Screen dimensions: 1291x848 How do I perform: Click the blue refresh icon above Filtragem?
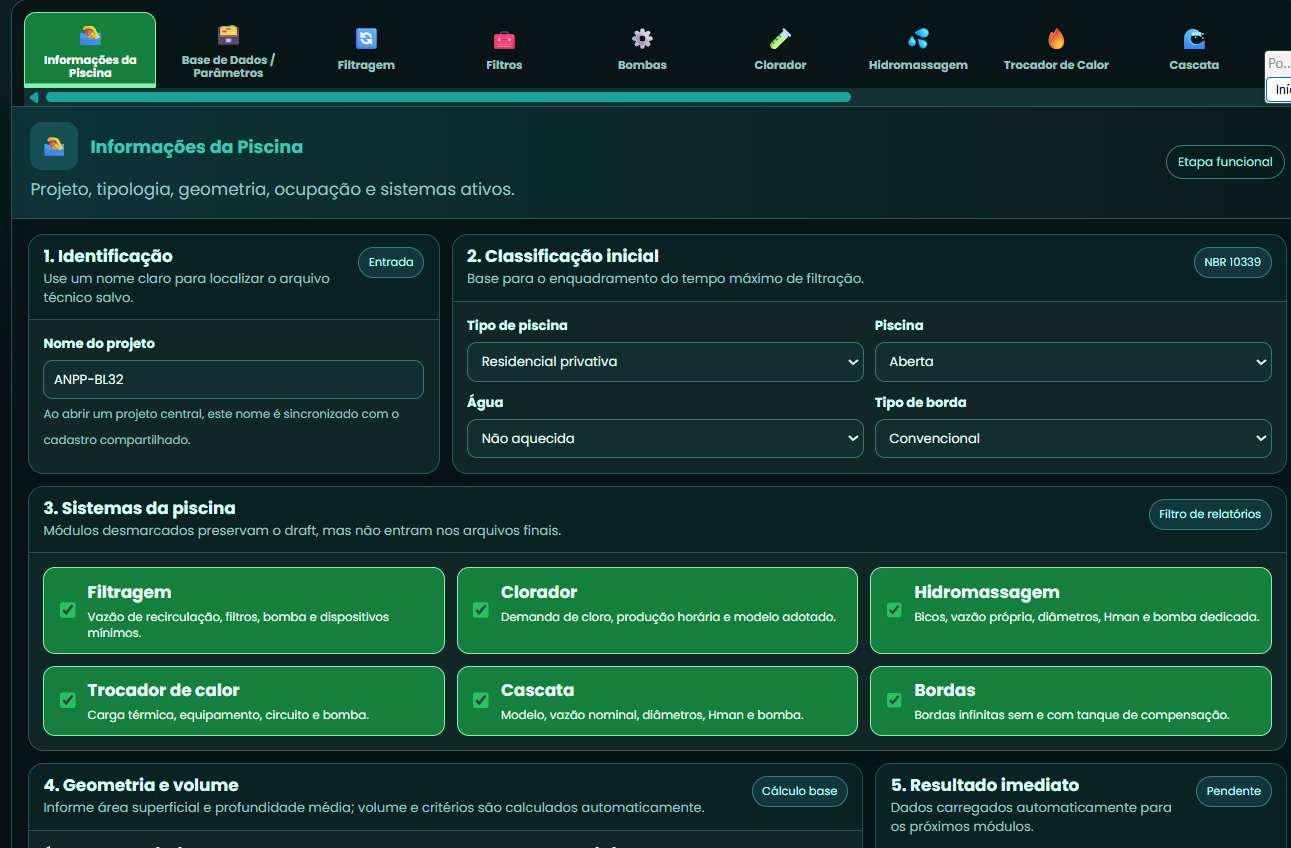366,38
